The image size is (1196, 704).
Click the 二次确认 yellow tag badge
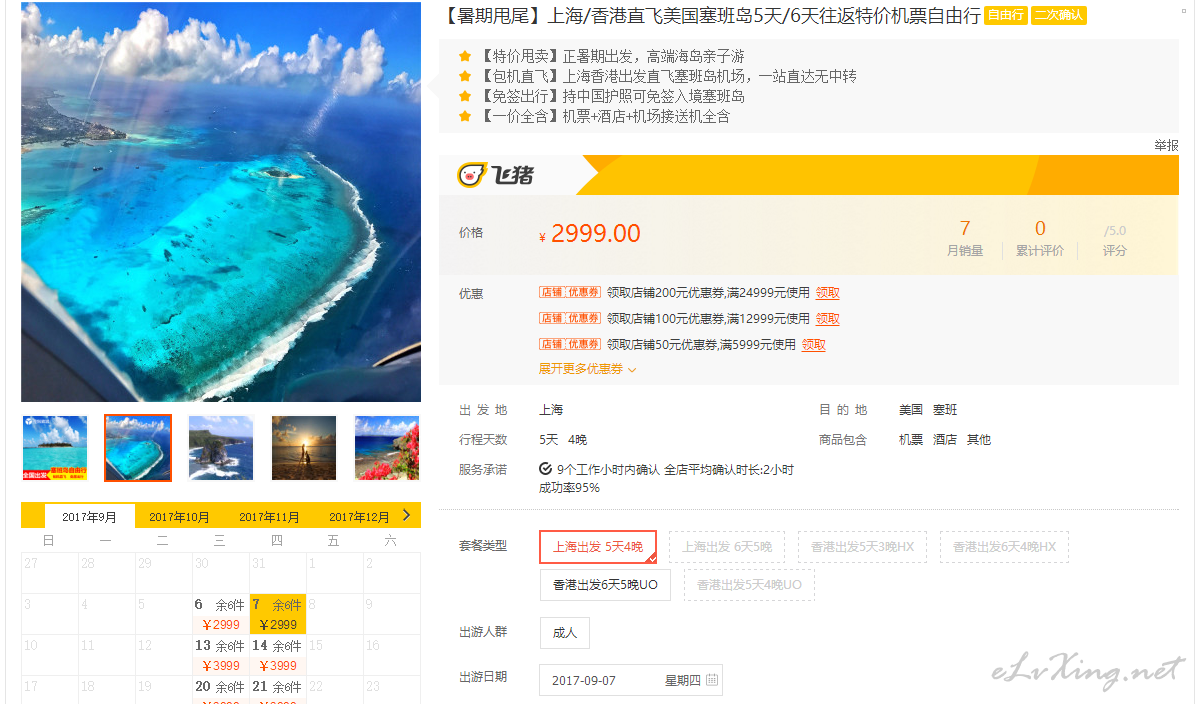pos(1059,15)
